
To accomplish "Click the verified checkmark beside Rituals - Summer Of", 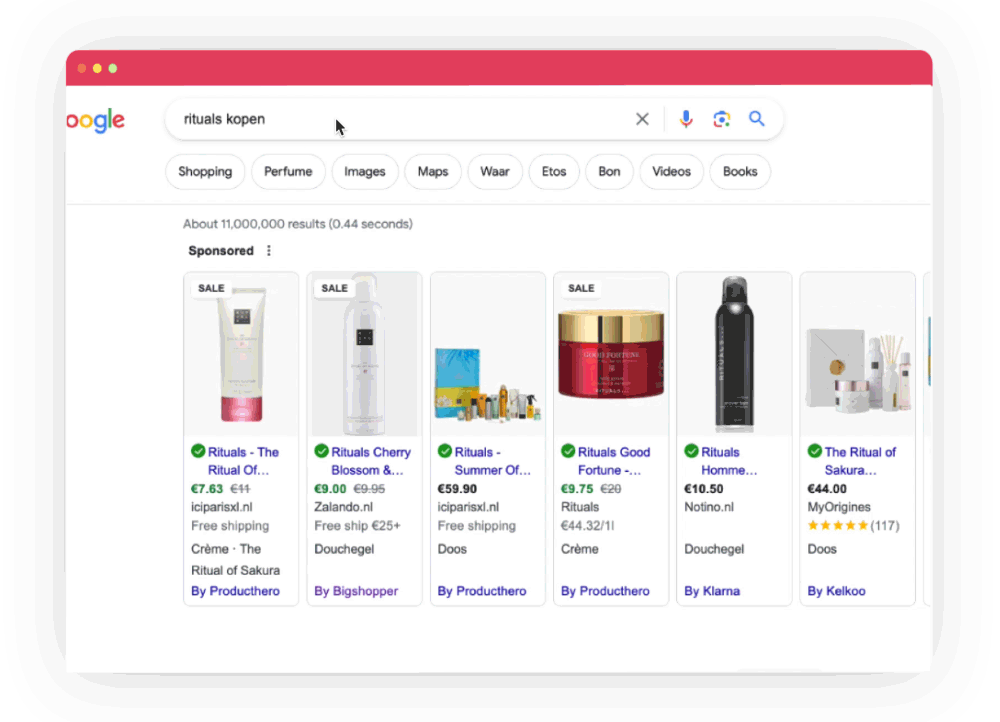I will pyautogui.click(x=445, y=452).
